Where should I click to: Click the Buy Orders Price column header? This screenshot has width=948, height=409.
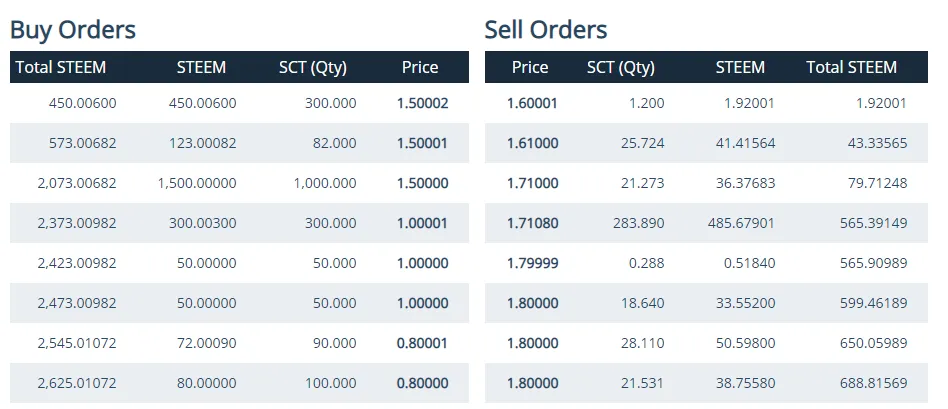(x=420, y=67)
